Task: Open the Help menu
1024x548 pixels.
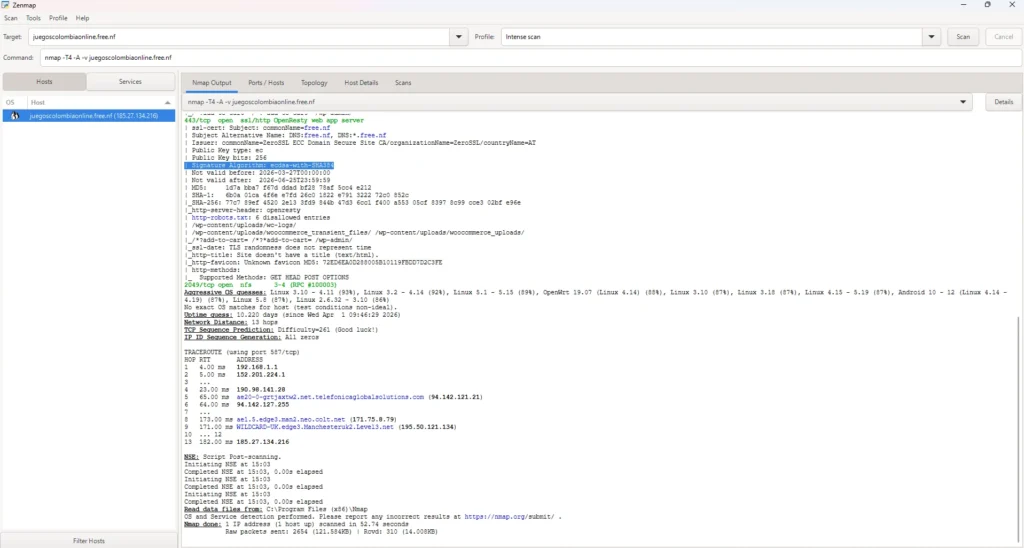Action: point(82,18)
